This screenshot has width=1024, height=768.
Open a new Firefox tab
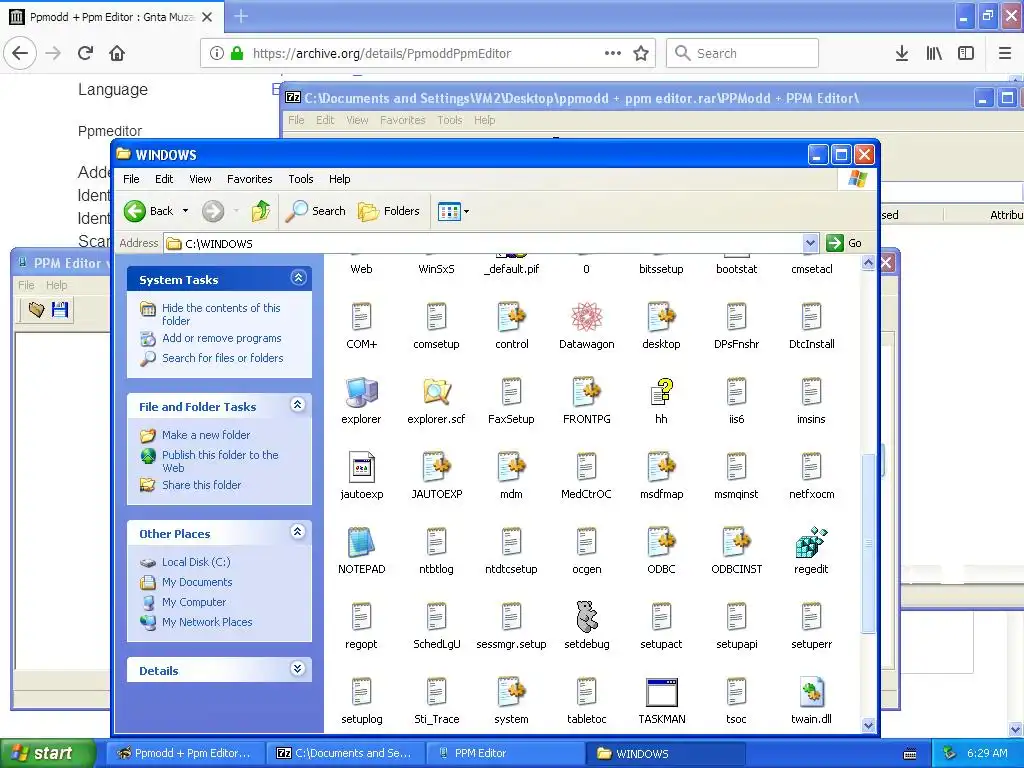coord(241,16)
